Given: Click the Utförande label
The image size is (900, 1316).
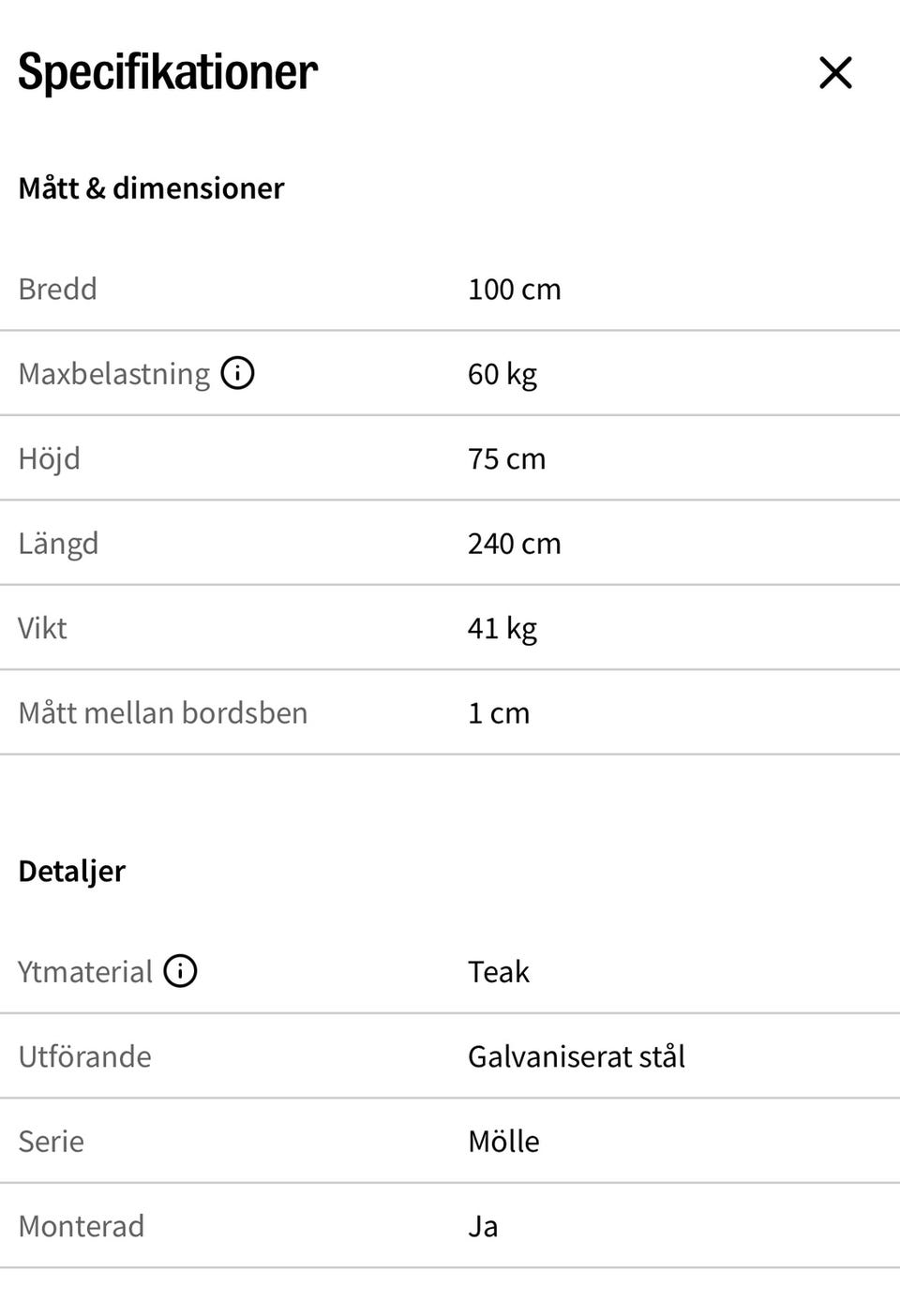Looking at the screenshot, I should pyautogui.click(x=84, y=1056).
